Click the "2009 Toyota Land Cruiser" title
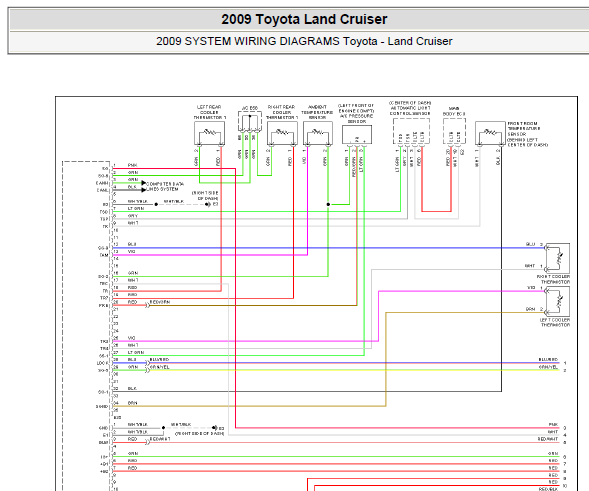This screenshot has height=491, width=589. pos(304,19)
